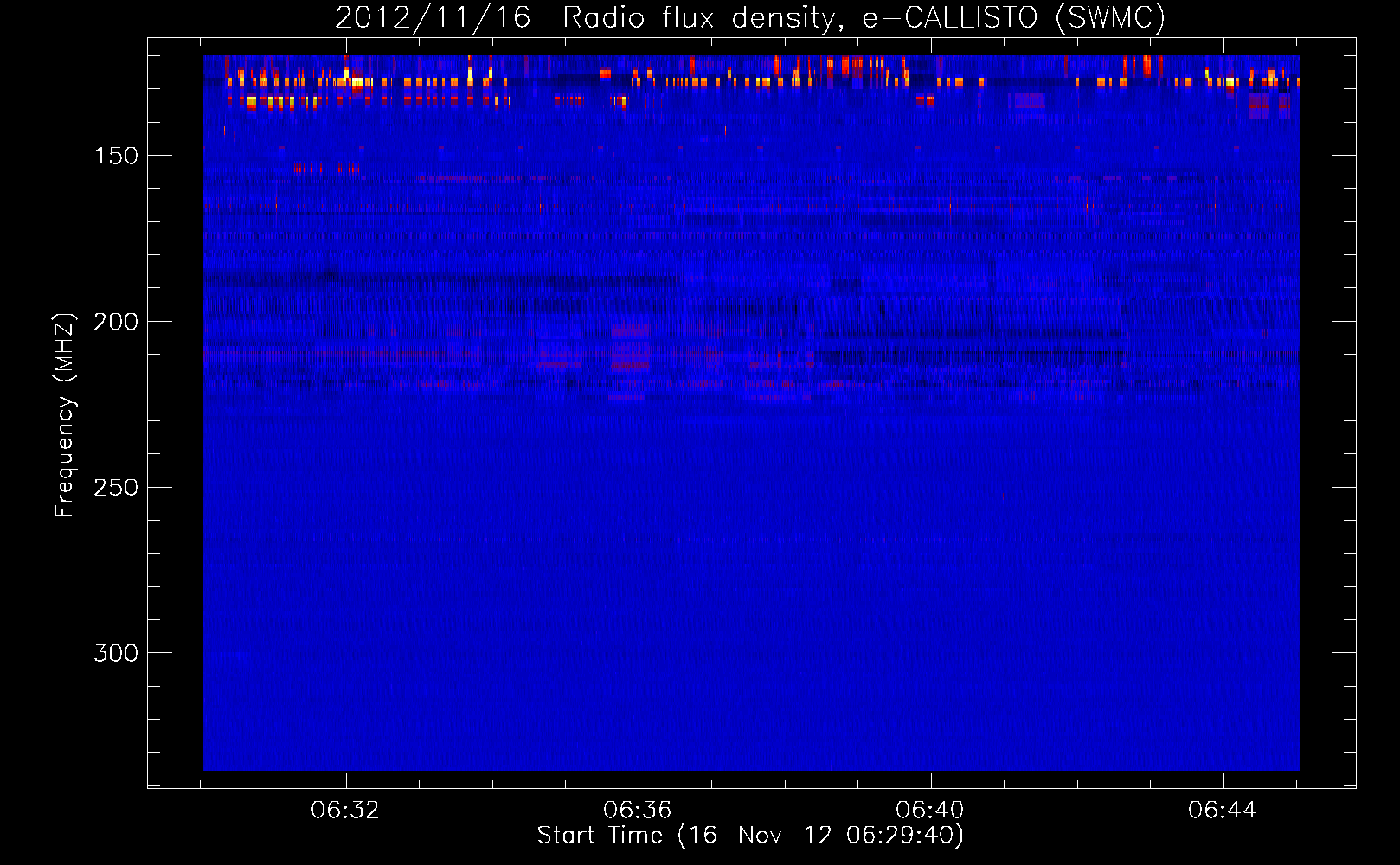Click the 200 frequency tick label
1400x865 pixels.
pyautogui.click(x=116, y=322)
